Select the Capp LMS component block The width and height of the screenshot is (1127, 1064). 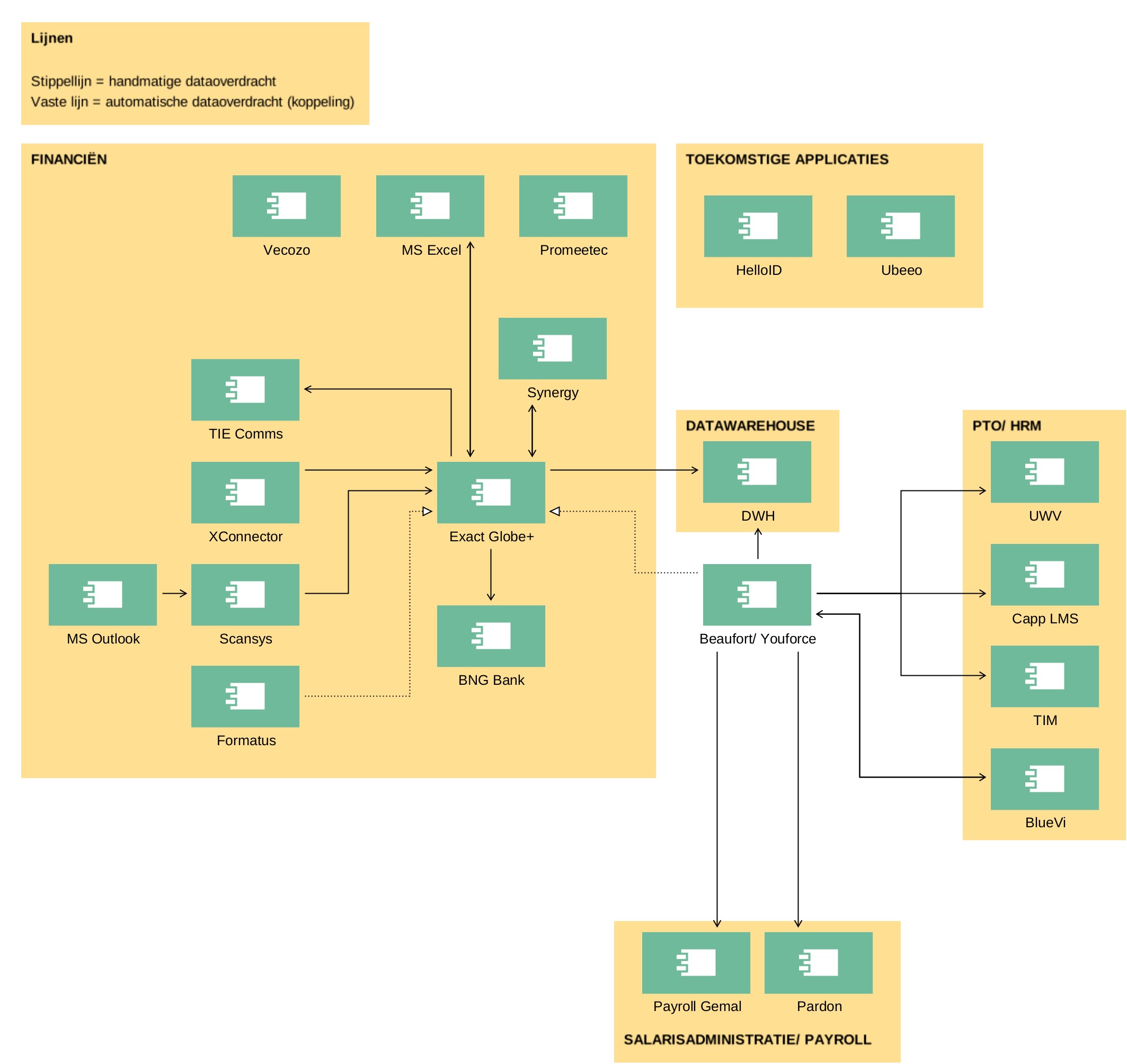click(1045, 575)
